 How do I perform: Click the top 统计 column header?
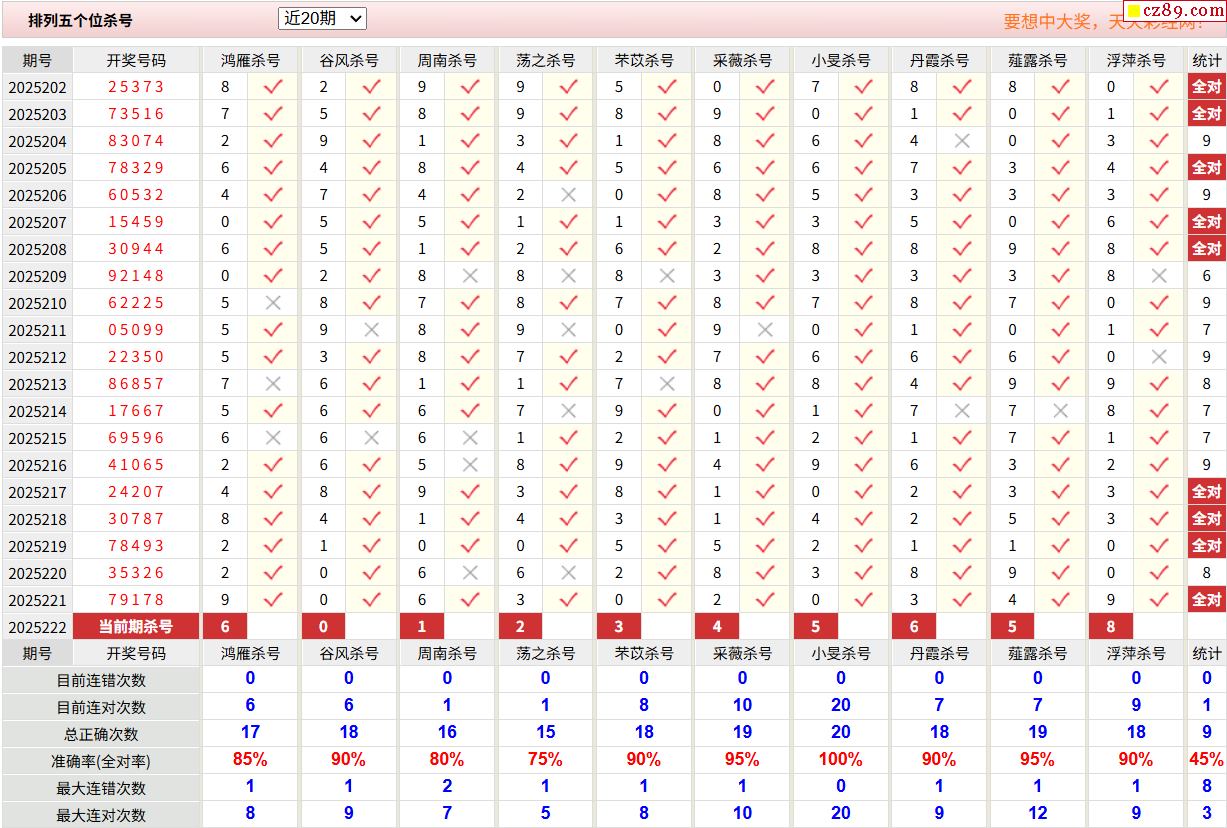pos(1207,60)
